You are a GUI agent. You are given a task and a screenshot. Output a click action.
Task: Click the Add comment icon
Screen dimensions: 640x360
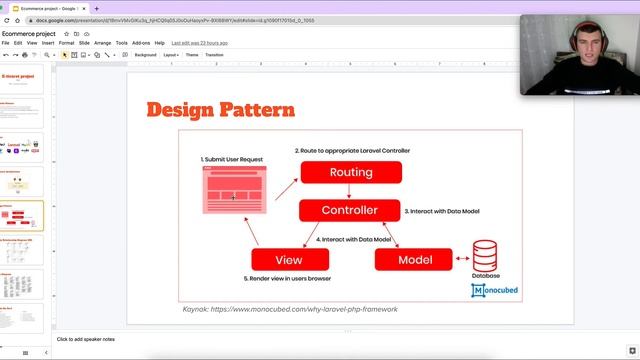point(125,55)
